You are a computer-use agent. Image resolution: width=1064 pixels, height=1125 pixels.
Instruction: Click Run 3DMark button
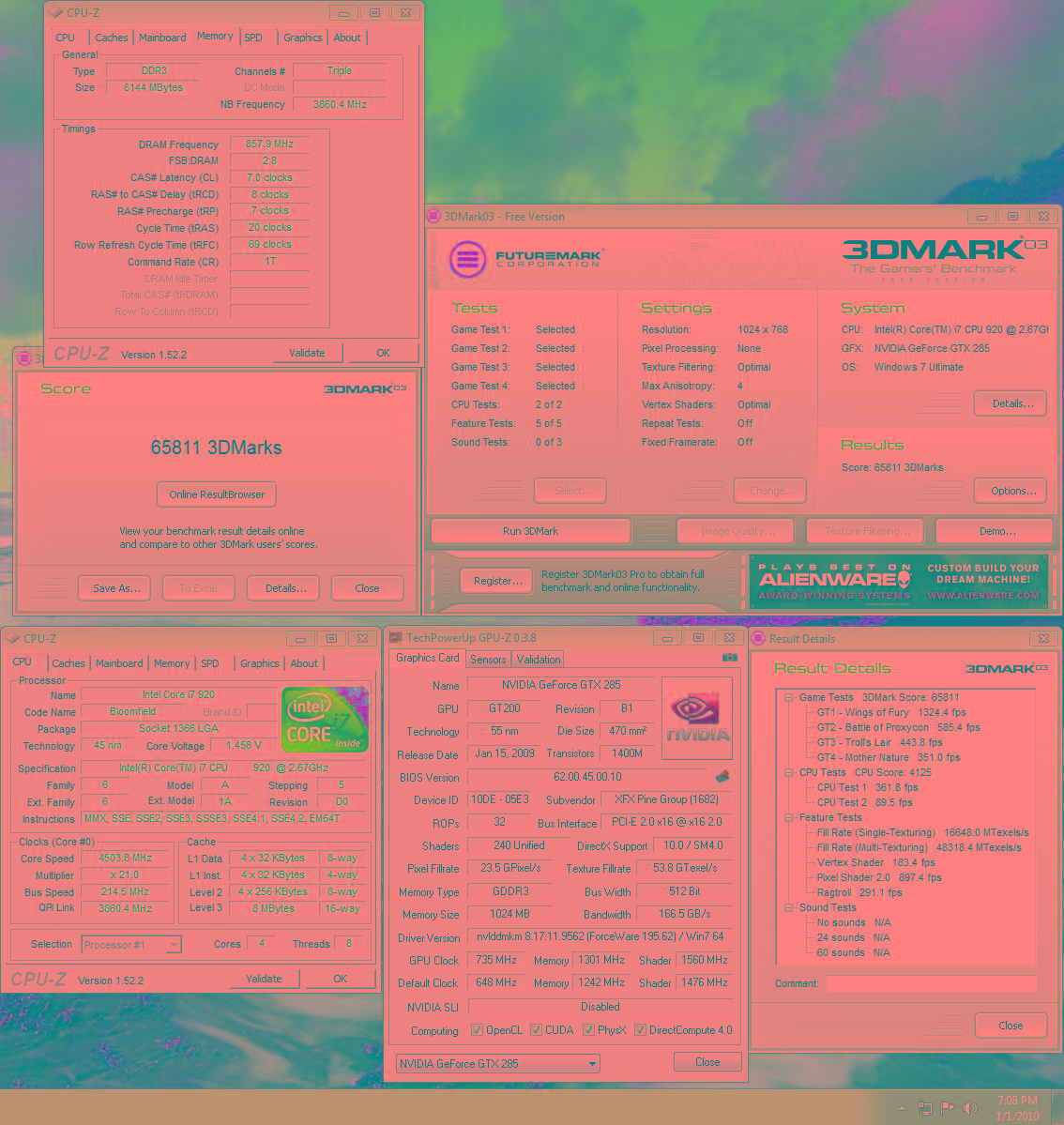tap(530, 531)
